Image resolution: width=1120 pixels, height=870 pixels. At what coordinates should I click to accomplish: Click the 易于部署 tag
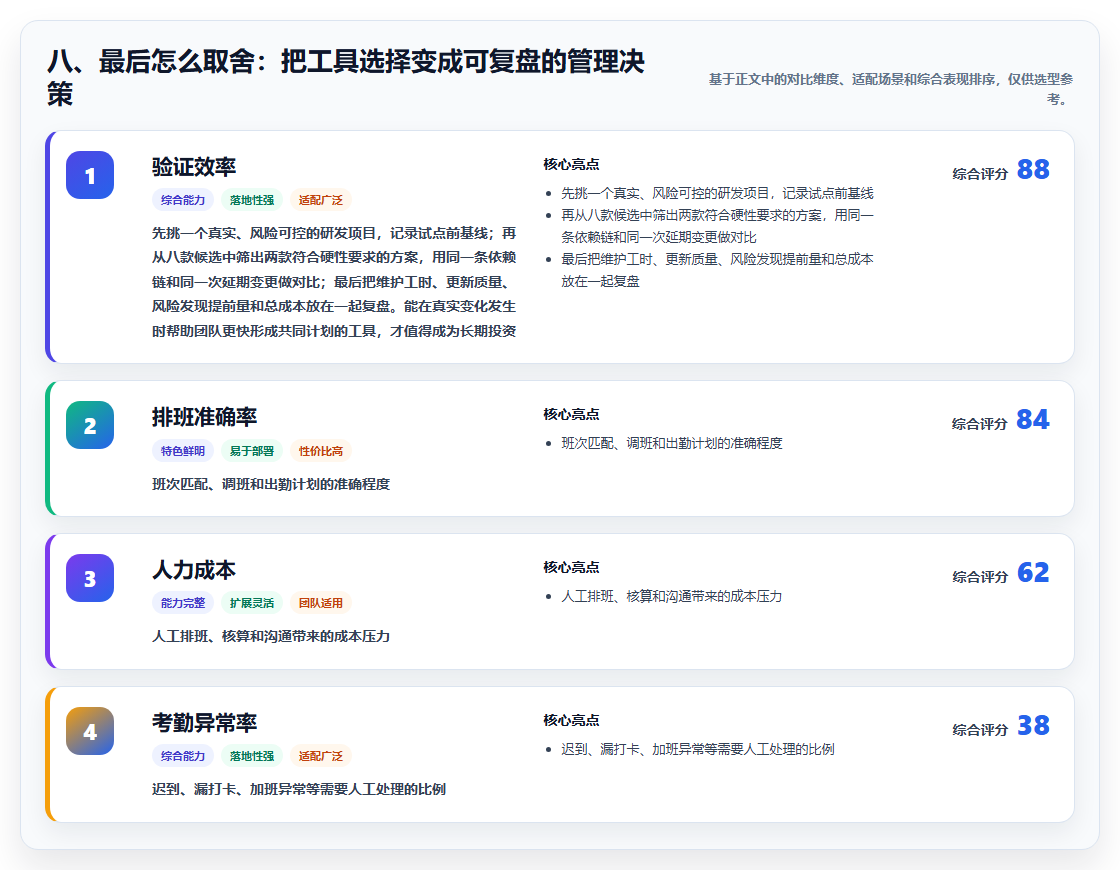coord(252,451)
